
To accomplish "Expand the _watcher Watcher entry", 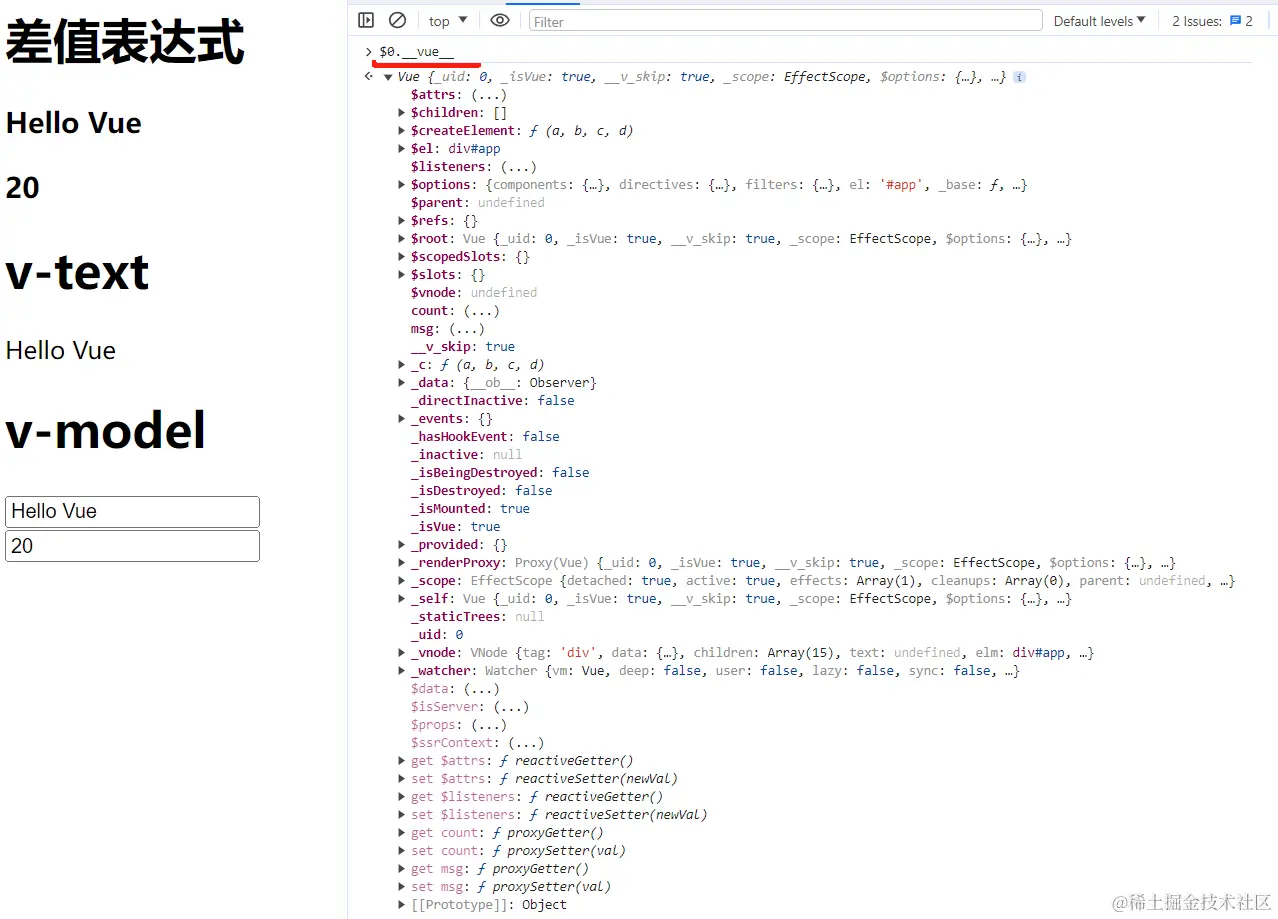I will 402,671.
